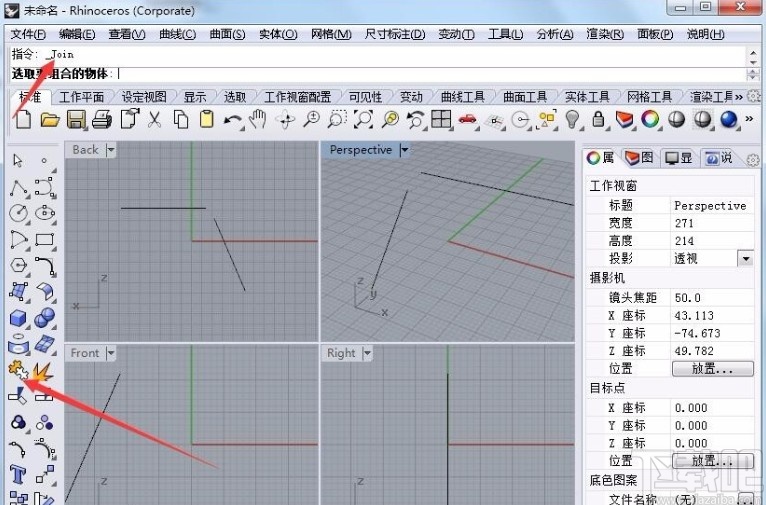Open the Perspective viewport dropdown arrow
The image size is (766, 505).
[x=404, y=150]
